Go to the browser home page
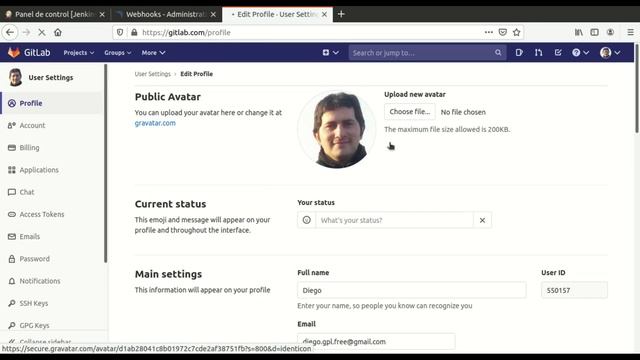This screenshot has width=640, height=360. (x=58, y=32)
